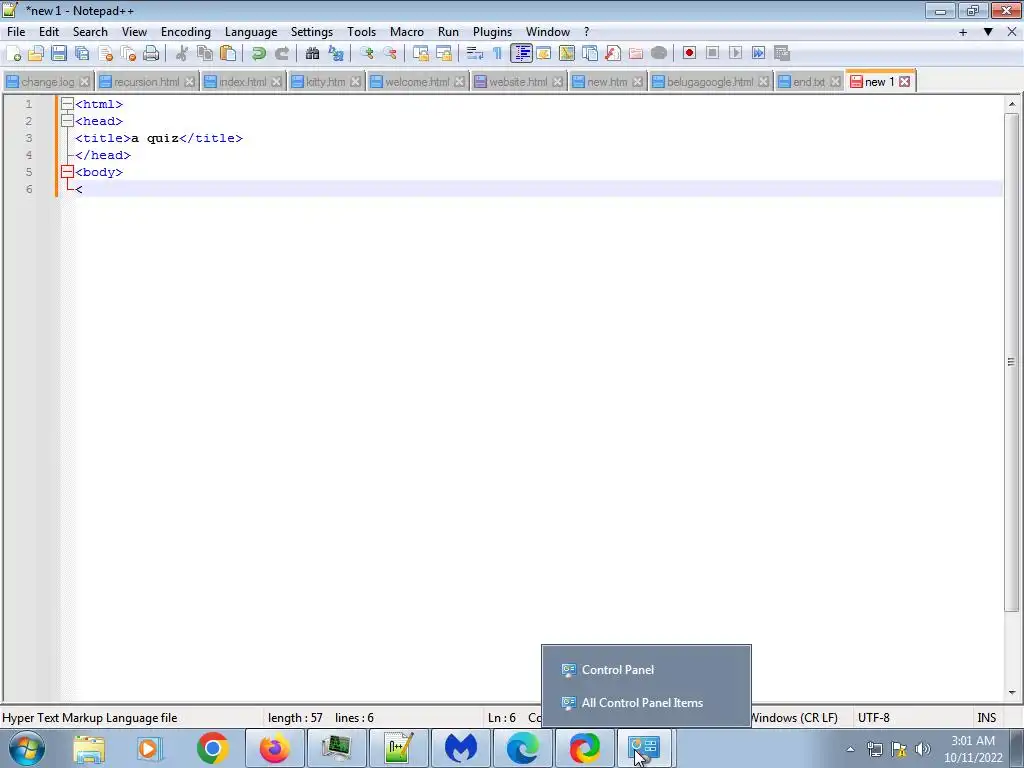
Task: Switch to the kitty.htm tab
Action: (x=325, y=82)
